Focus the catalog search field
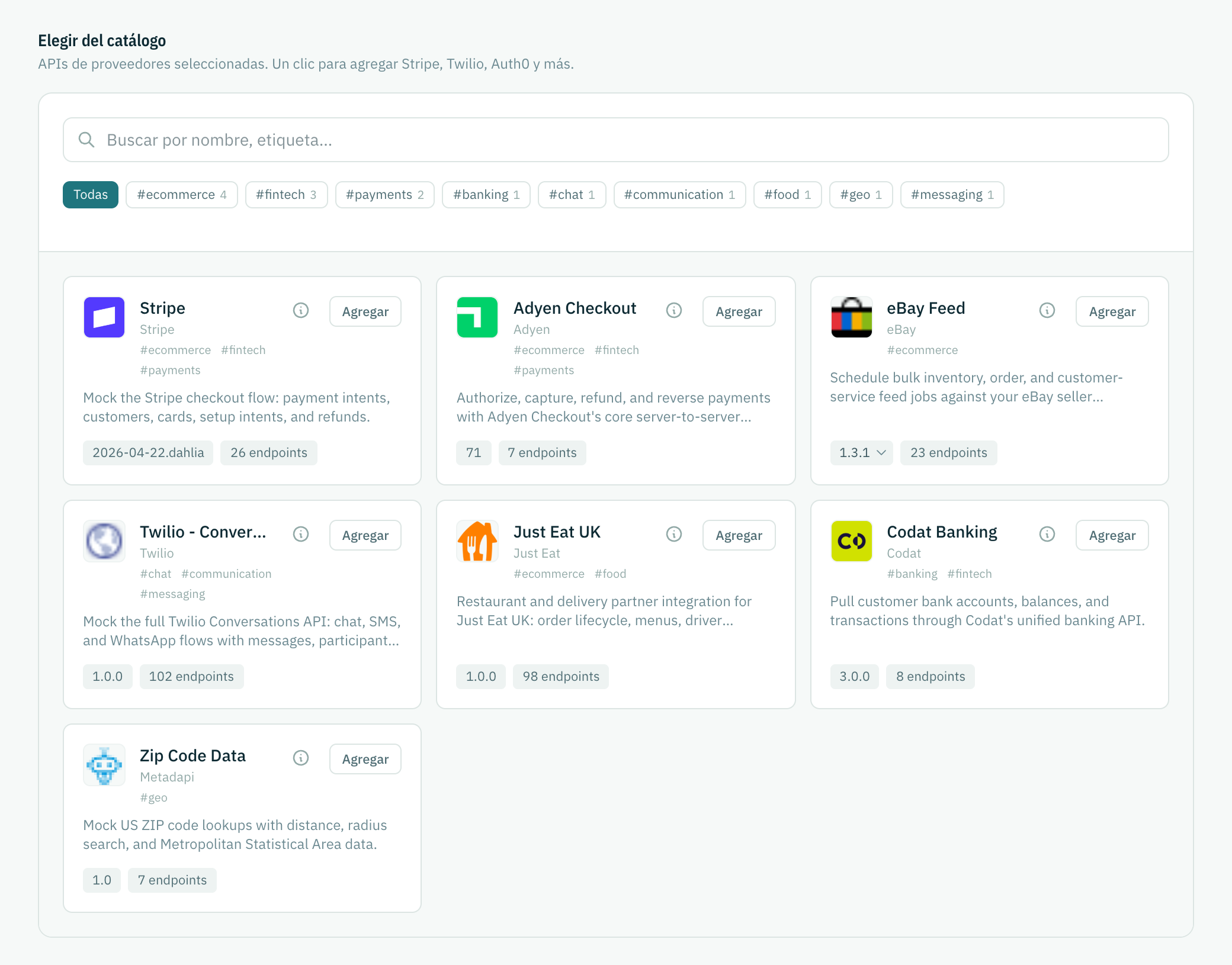The image size is (1232, 965). pos(616,140)
